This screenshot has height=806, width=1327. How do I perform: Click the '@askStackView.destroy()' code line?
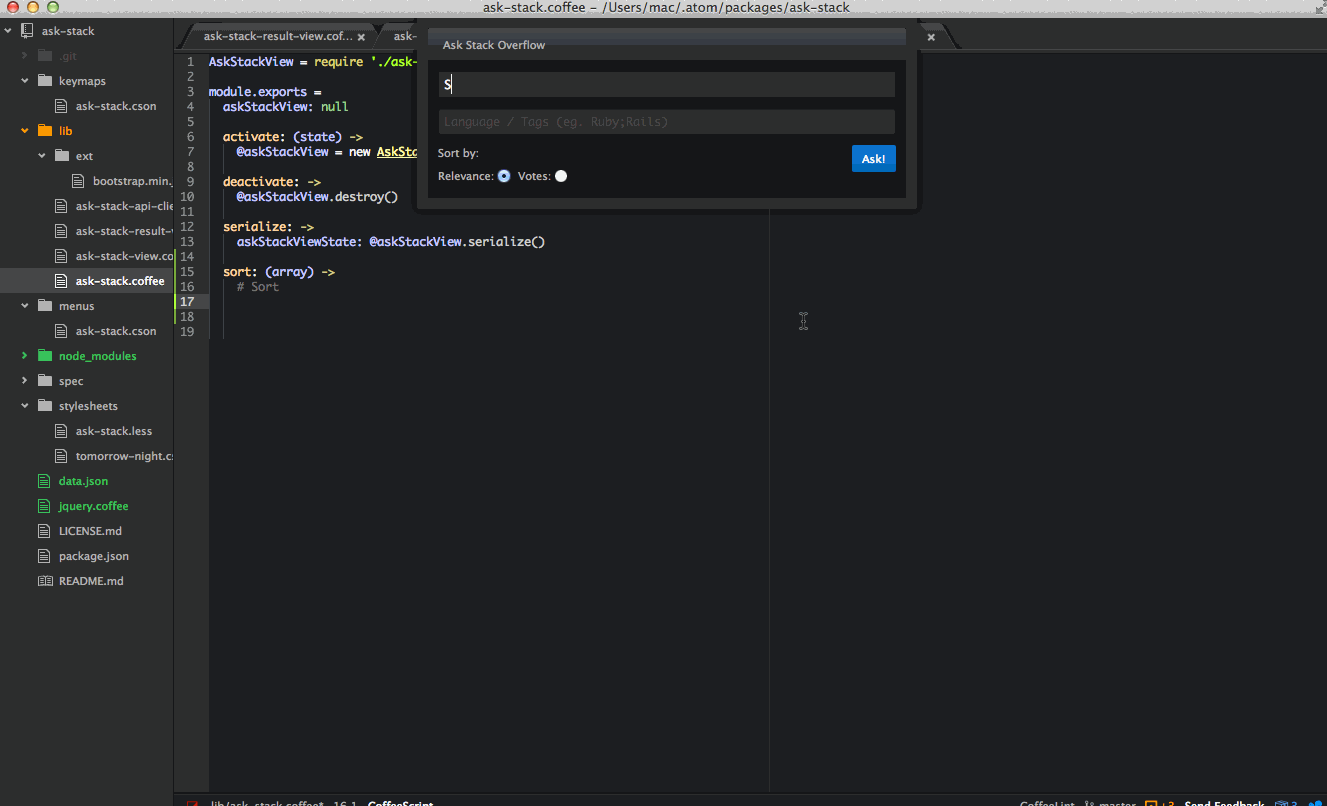317,197
